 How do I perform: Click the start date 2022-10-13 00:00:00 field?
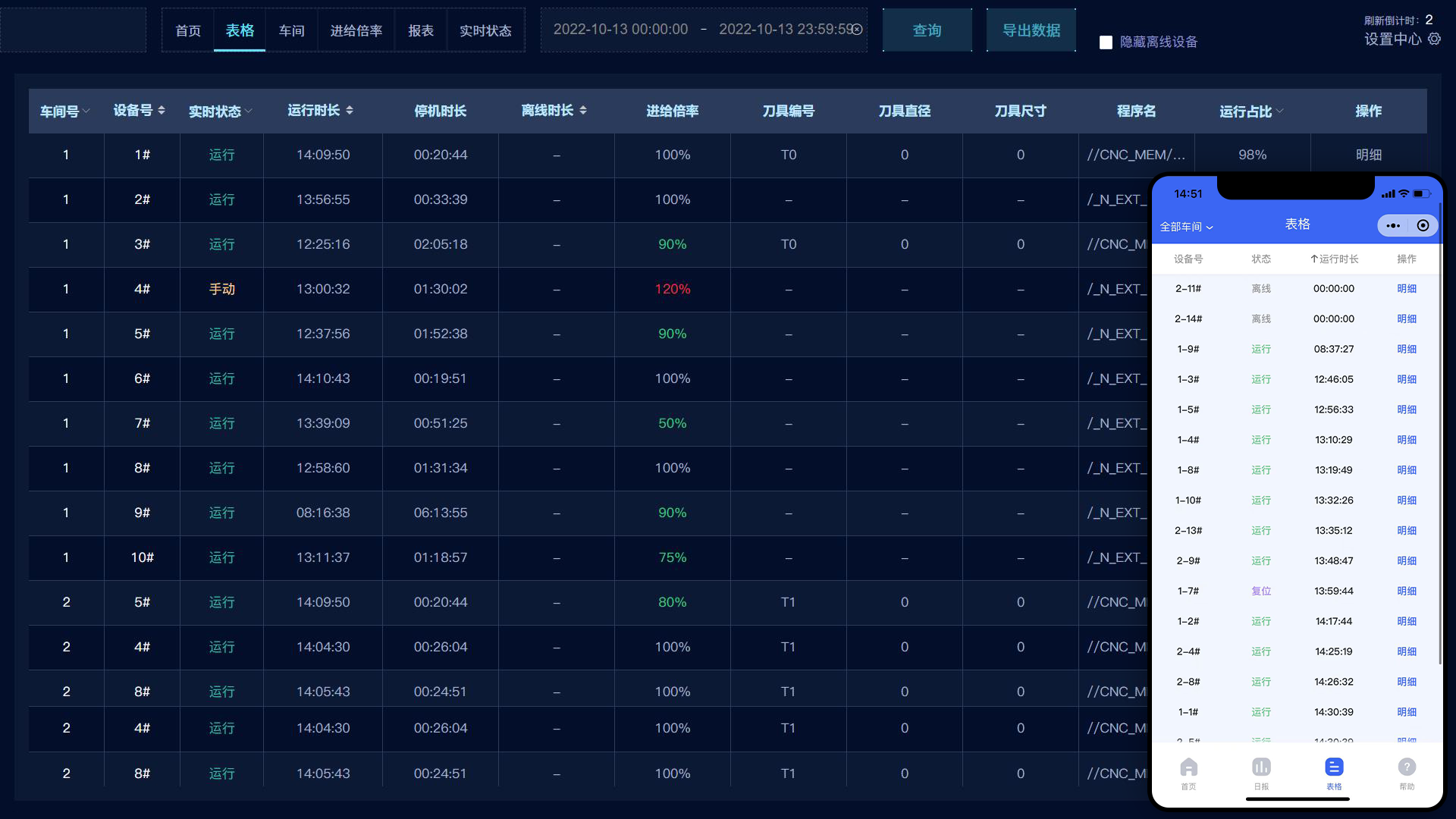tap(620, 30)
